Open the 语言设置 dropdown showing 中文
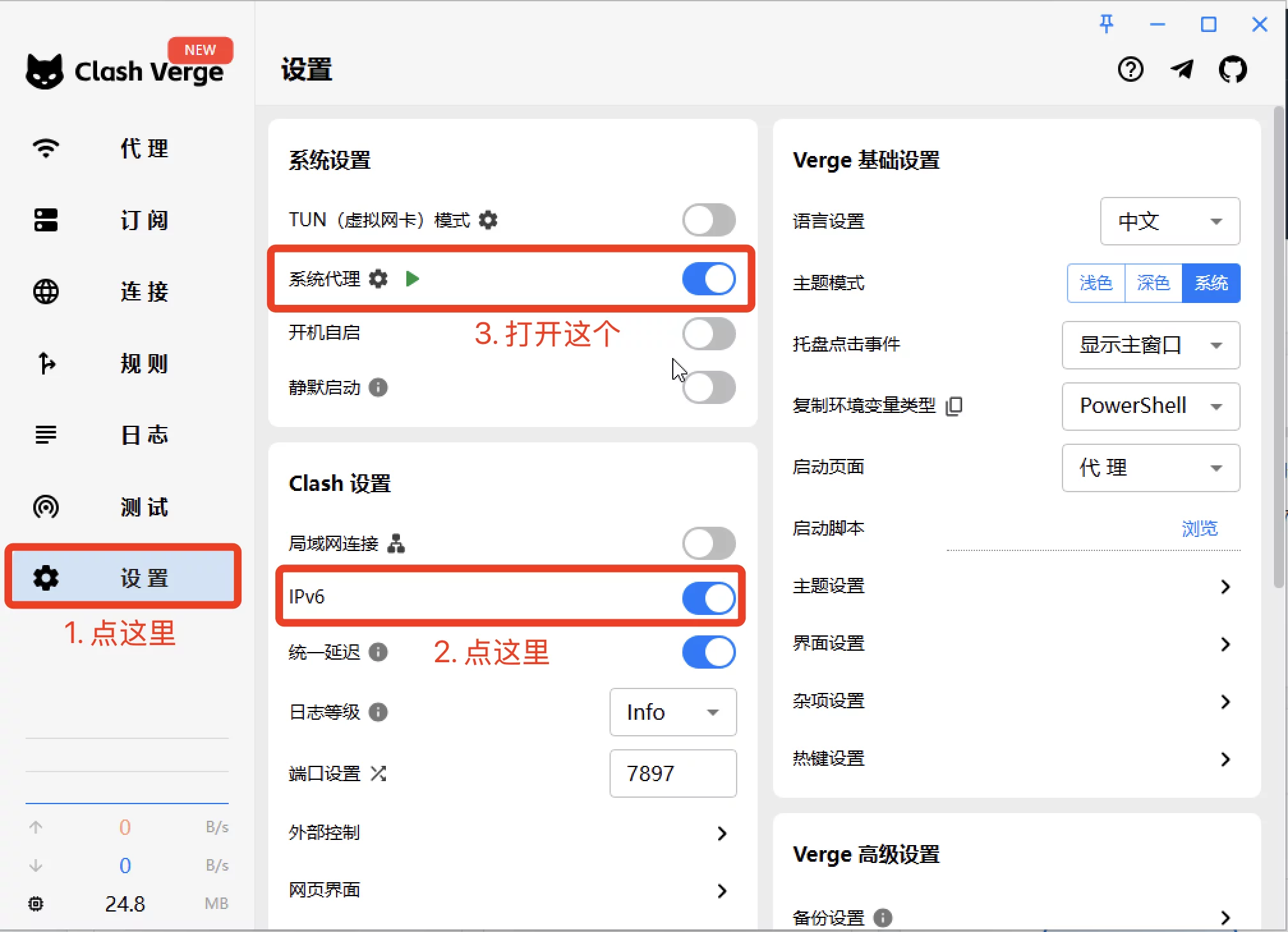Viewport: 1288px width, 932px height. coord(1170,221)
